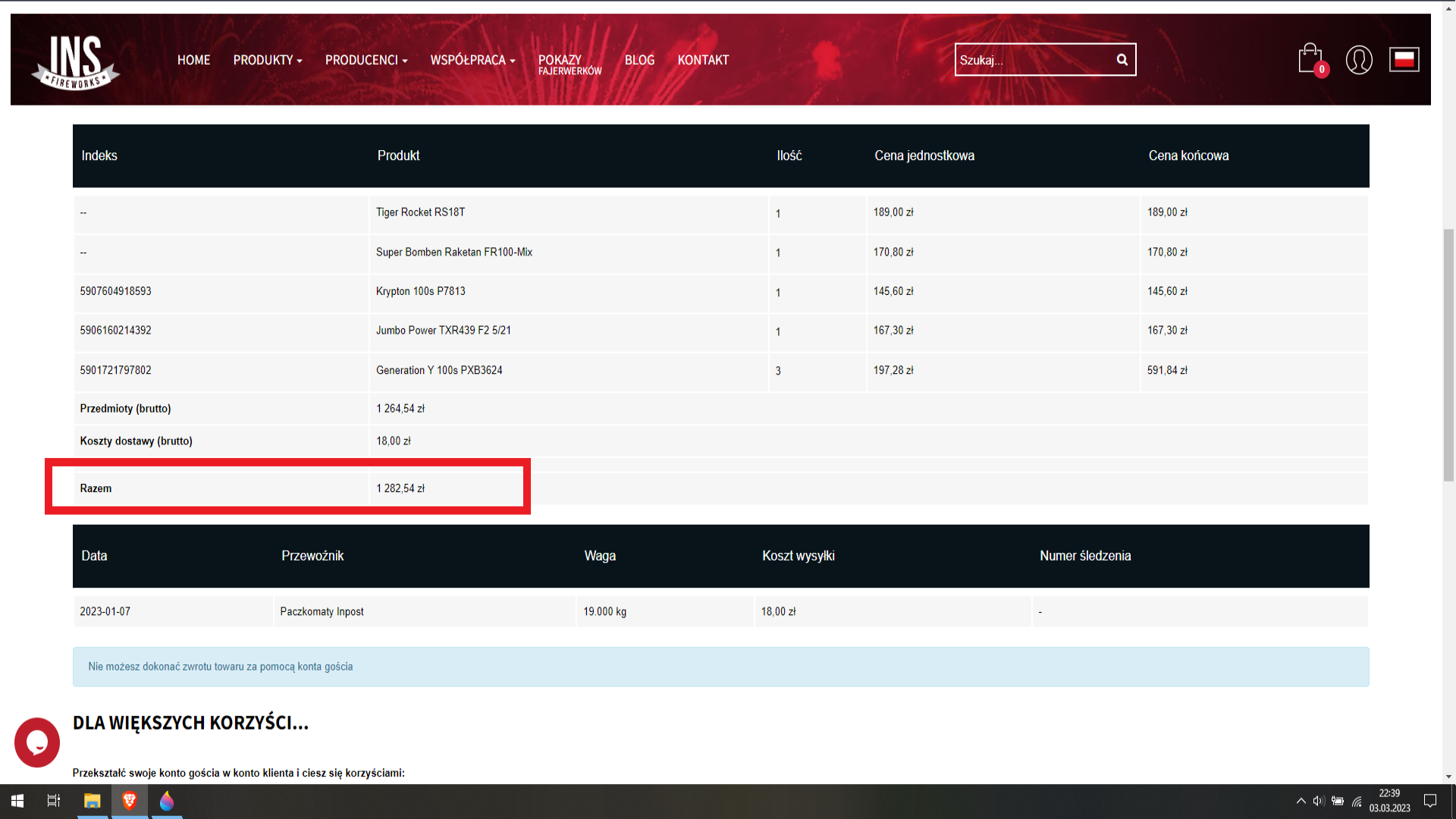
Task: Click the Windows Start button
Action: [17, 801]
